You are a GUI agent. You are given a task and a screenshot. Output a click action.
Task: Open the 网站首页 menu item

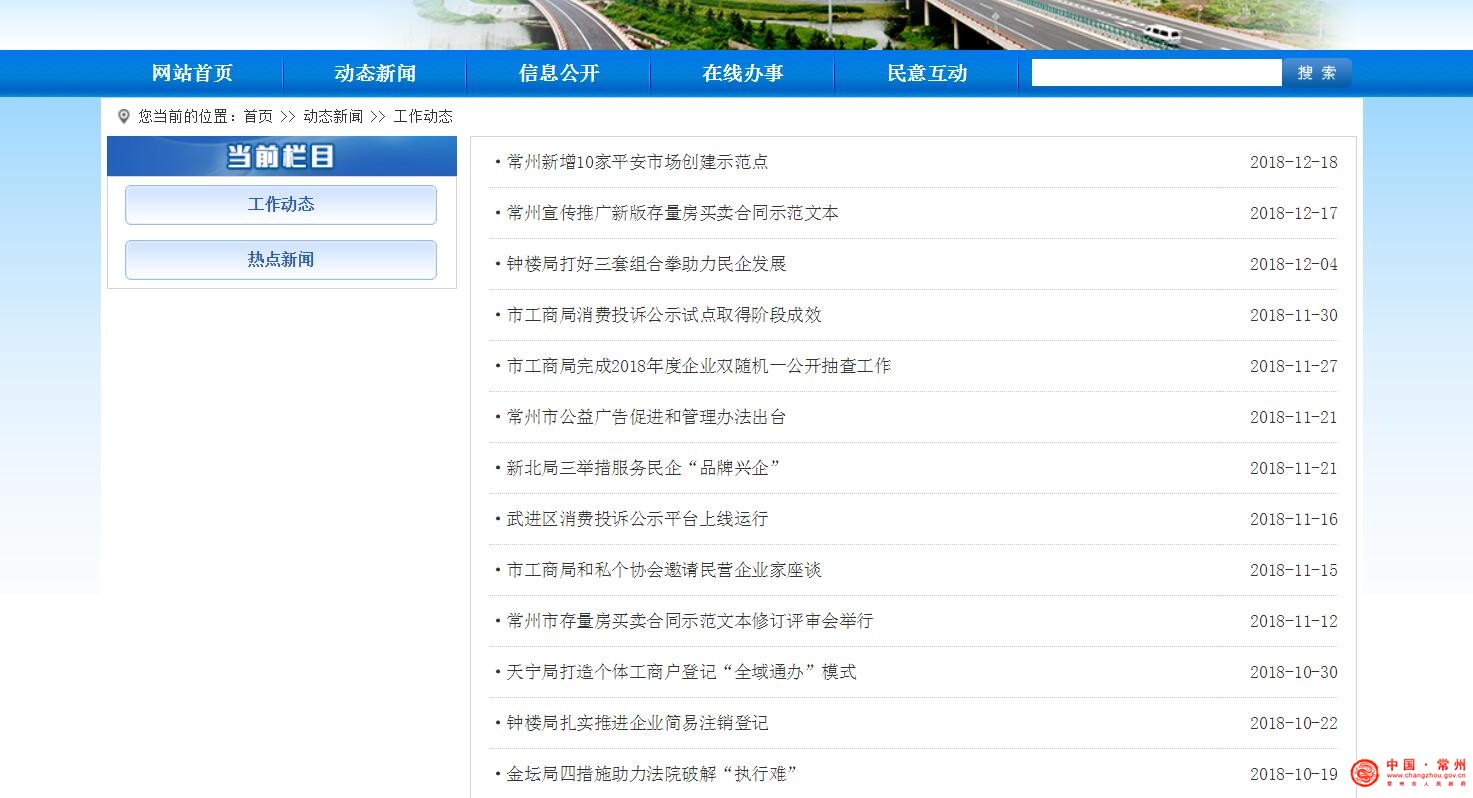click(x=192, y=73)
